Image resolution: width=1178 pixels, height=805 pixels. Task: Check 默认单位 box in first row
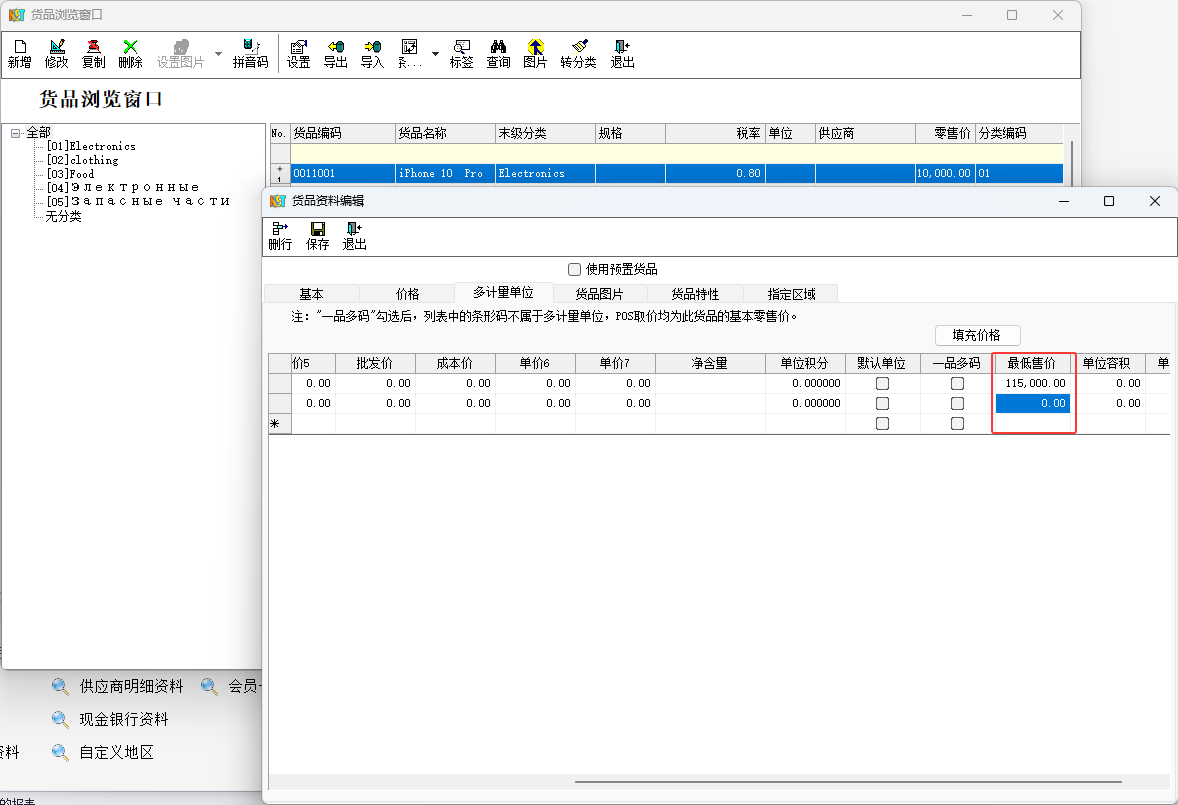(x=883, y=383)
